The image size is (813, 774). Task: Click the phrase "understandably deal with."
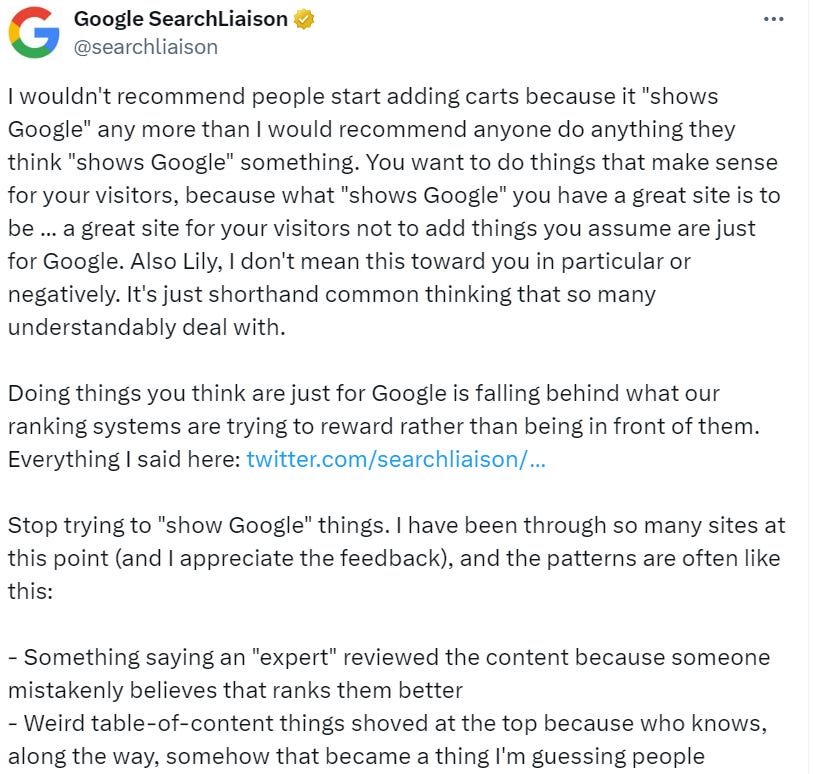(x=147, y=327)
